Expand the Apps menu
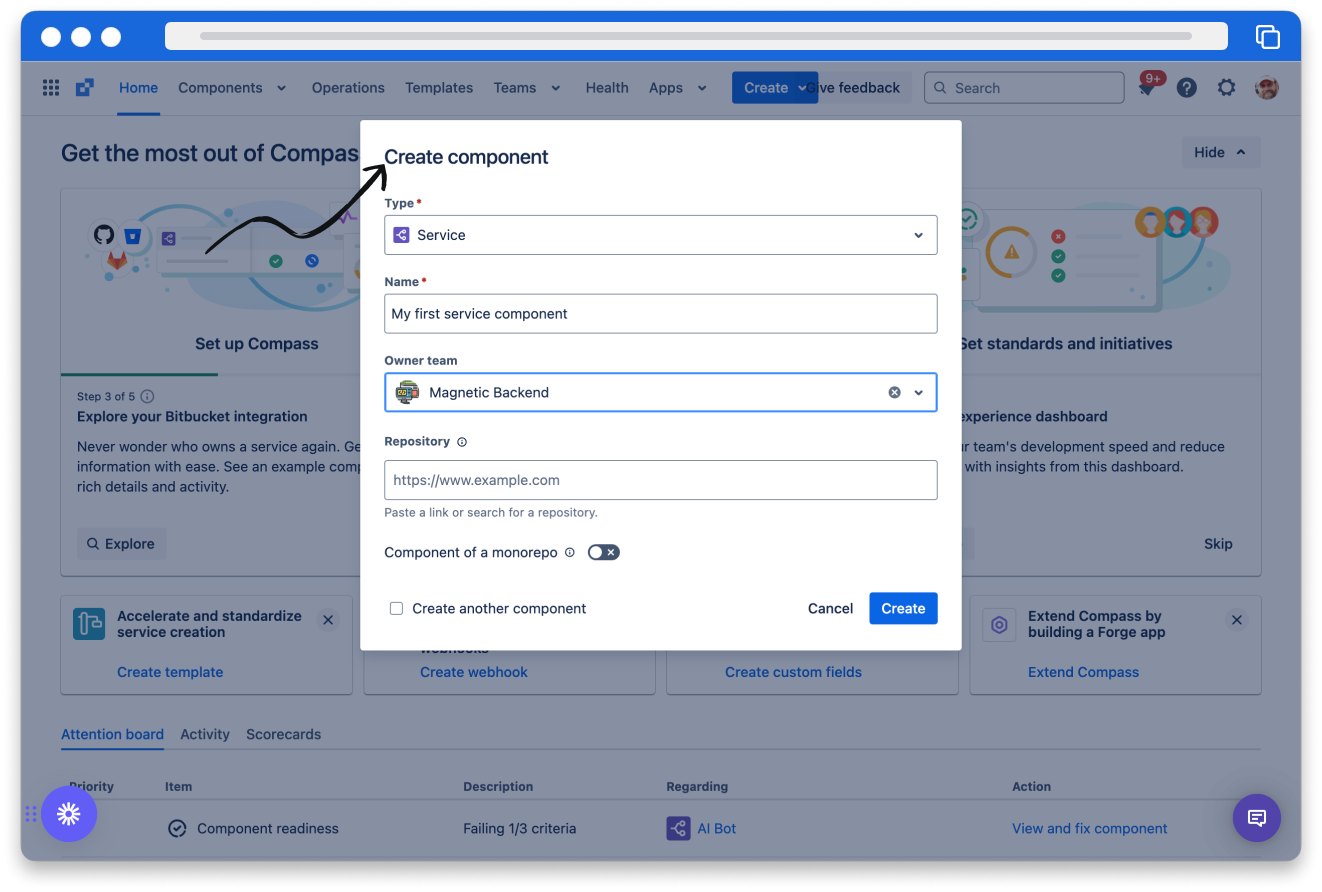 point(677,88)
